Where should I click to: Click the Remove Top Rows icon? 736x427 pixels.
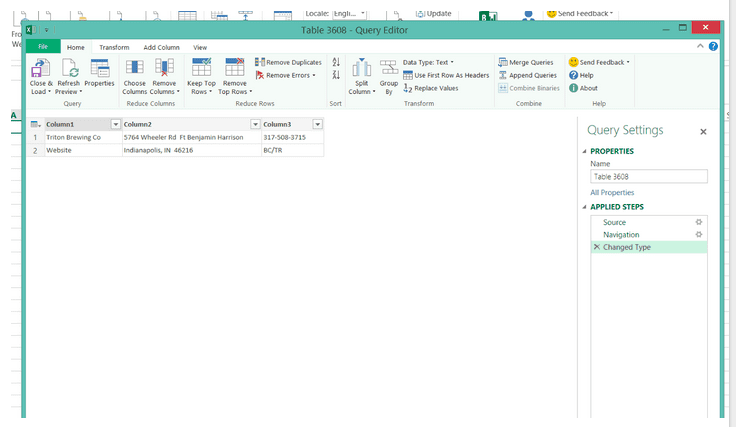(235, 68)
